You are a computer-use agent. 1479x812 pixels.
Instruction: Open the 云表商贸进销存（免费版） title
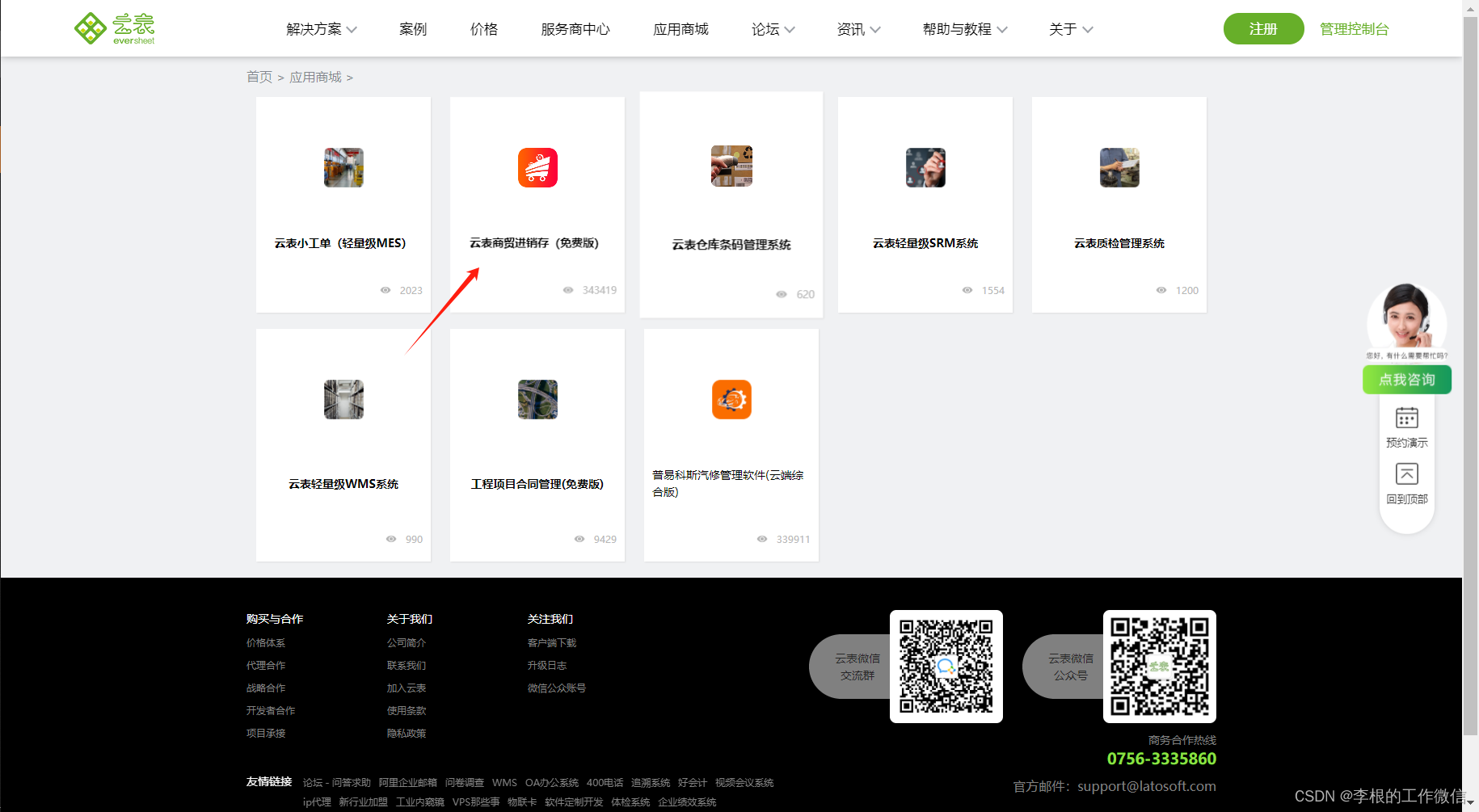(x=534, y=243)
